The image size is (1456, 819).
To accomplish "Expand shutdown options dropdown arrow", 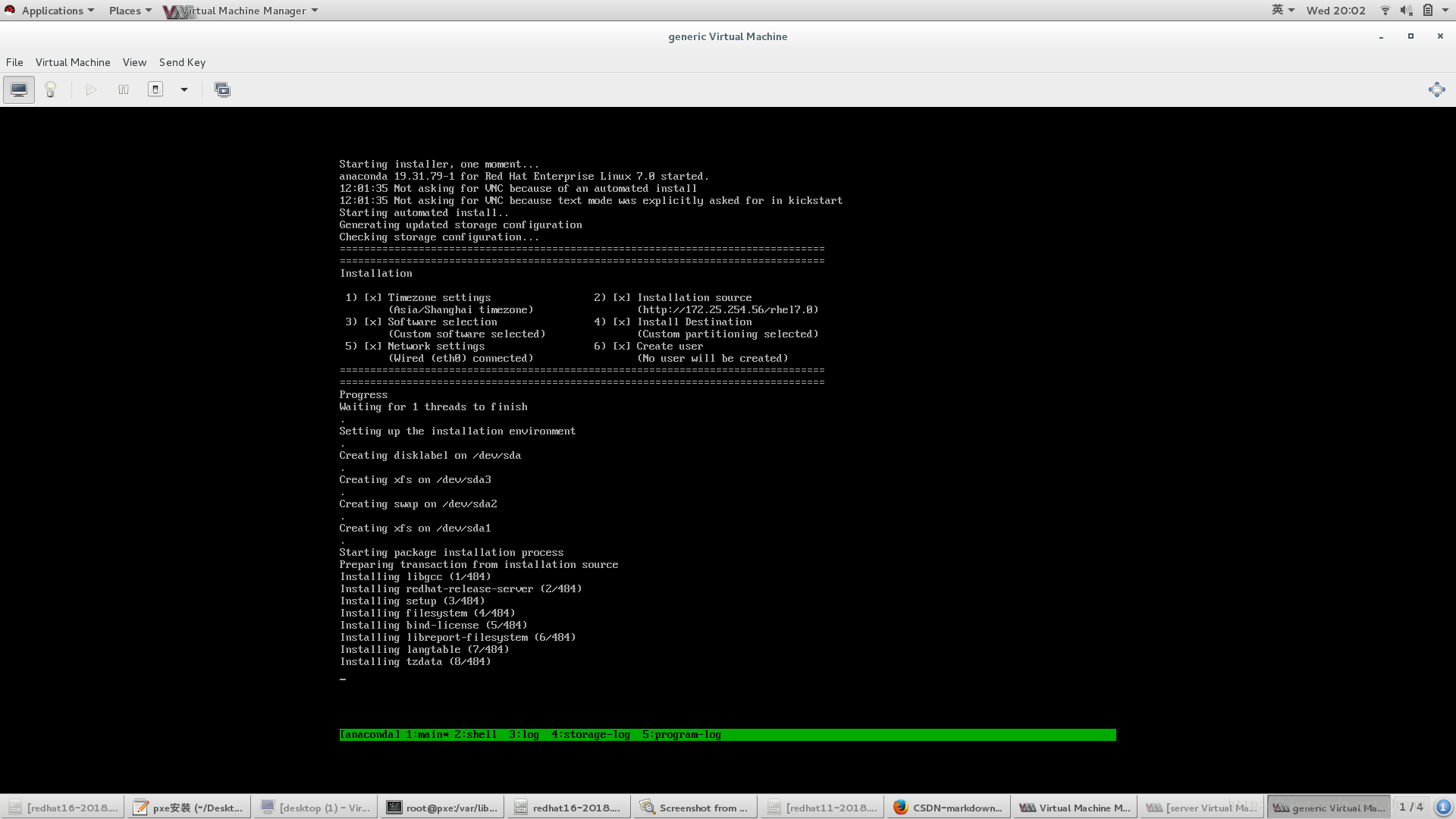I will pyautogui.click(x=184, y=89).
